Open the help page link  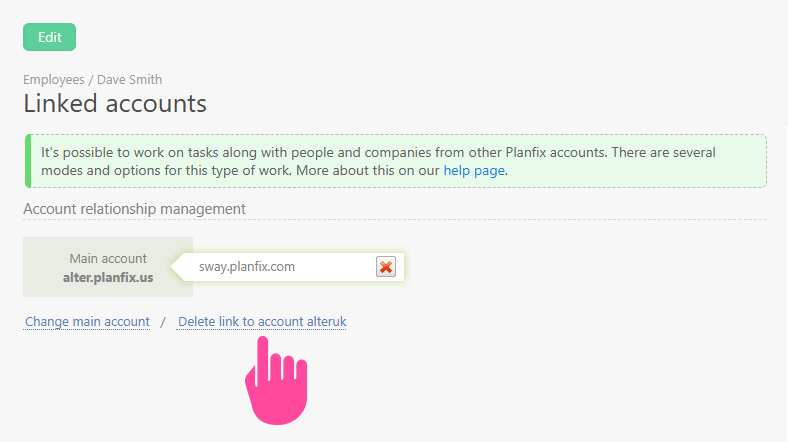(475, 170)
